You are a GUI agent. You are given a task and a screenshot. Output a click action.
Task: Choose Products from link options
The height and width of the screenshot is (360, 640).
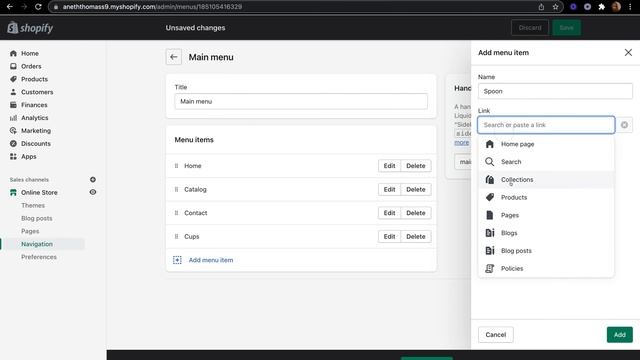coord(546,197)
